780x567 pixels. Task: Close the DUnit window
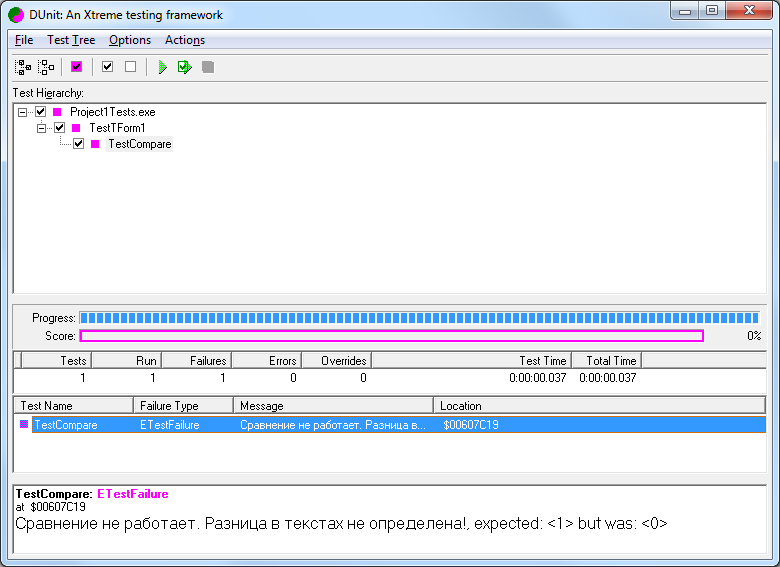coord(749,10)
